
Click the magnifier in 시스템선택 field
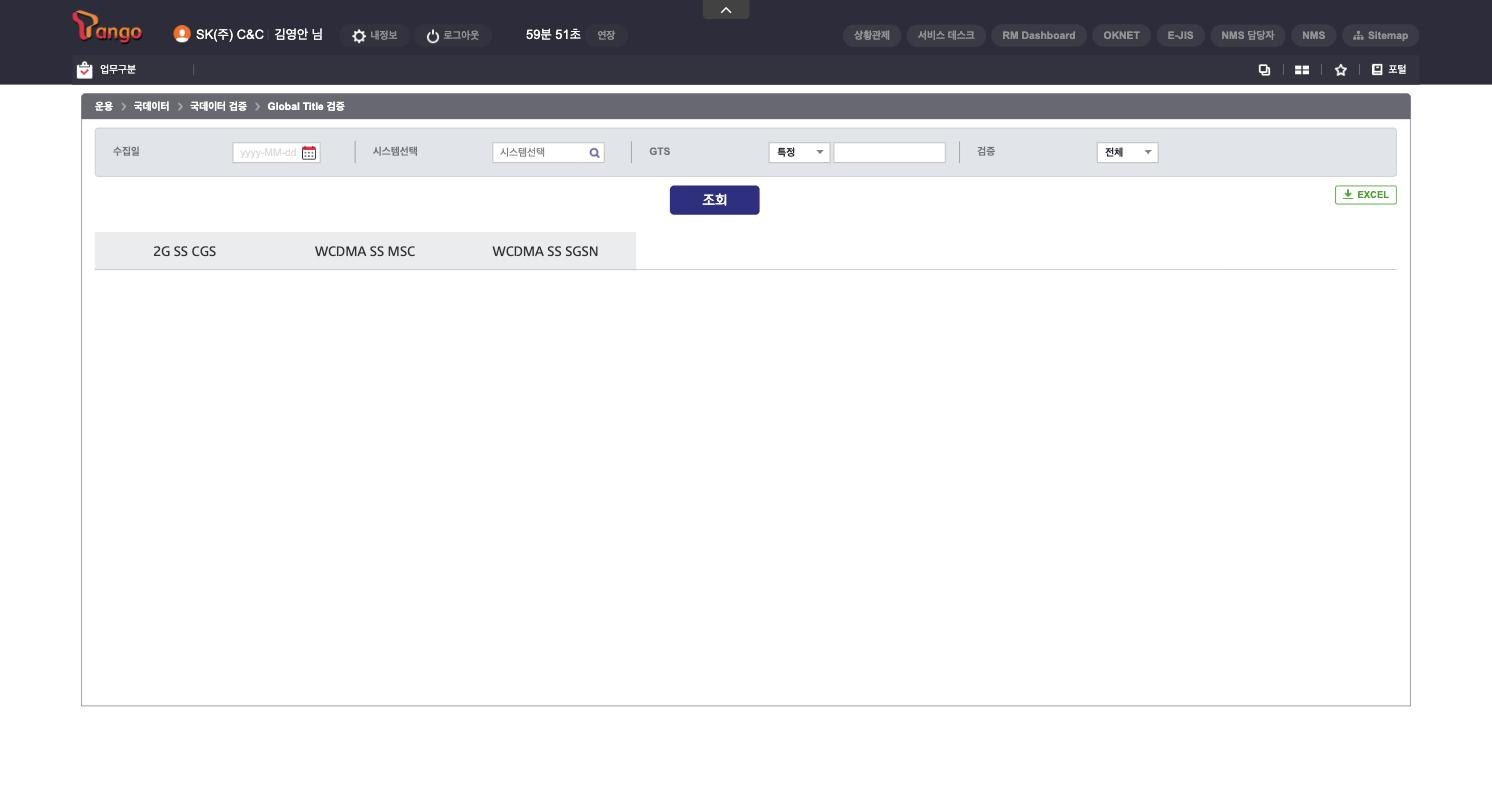pos(594,153)
